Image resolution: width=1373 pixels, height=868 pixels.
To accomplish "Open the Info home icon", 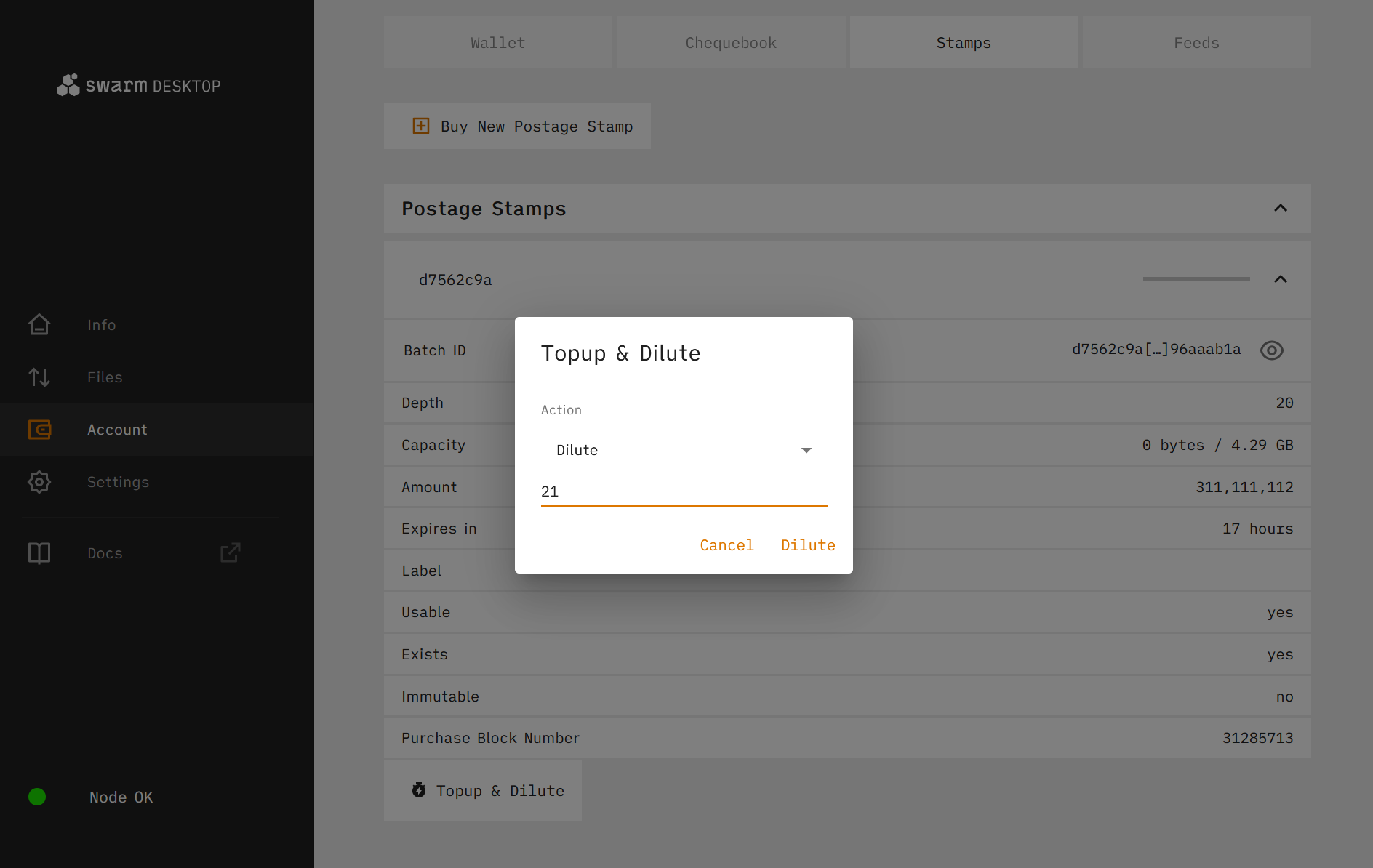I will tap(39, 324).
